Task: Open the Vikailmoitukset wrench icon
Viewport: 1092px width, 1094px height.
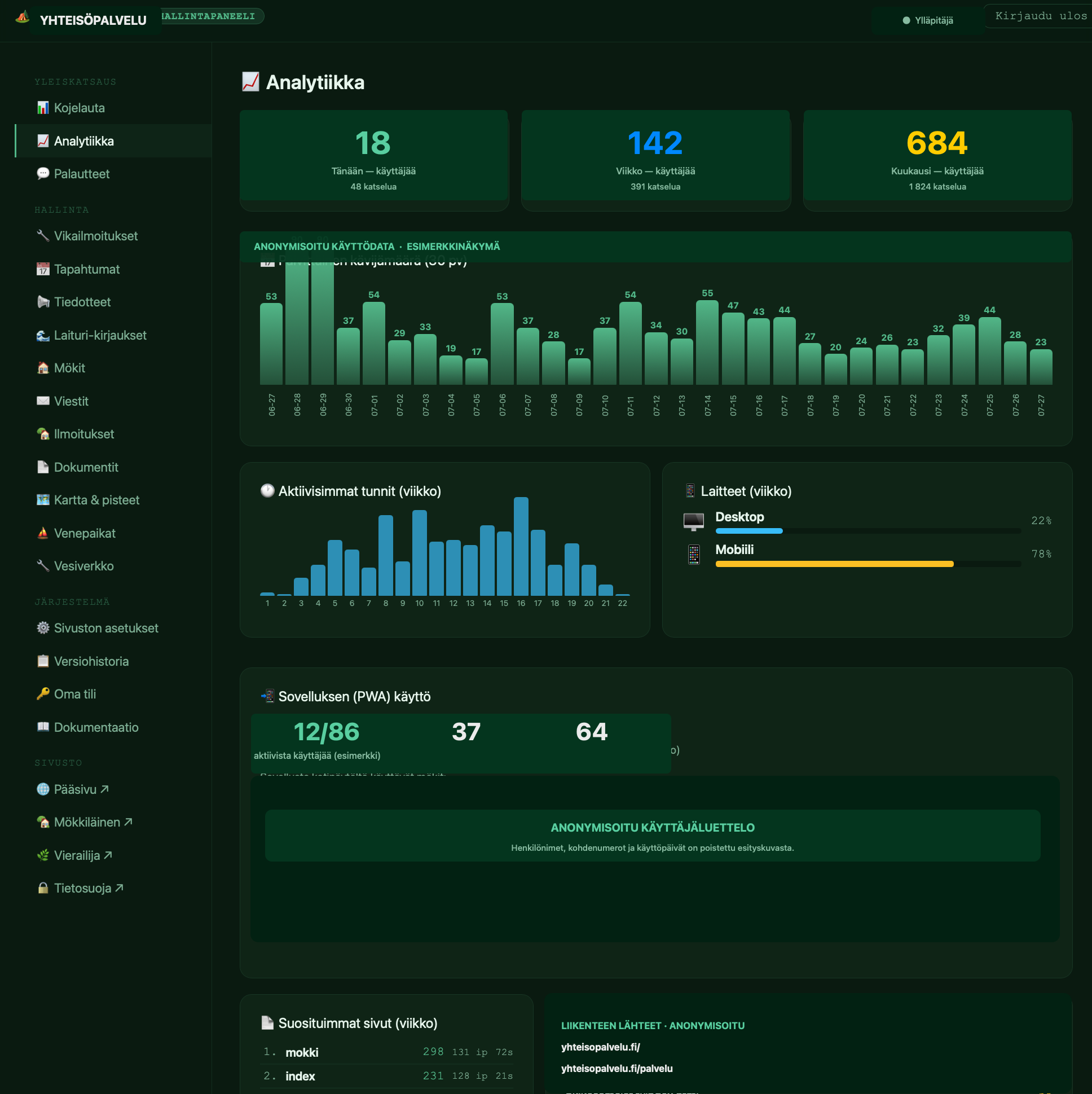Action: tap(43, 236)
